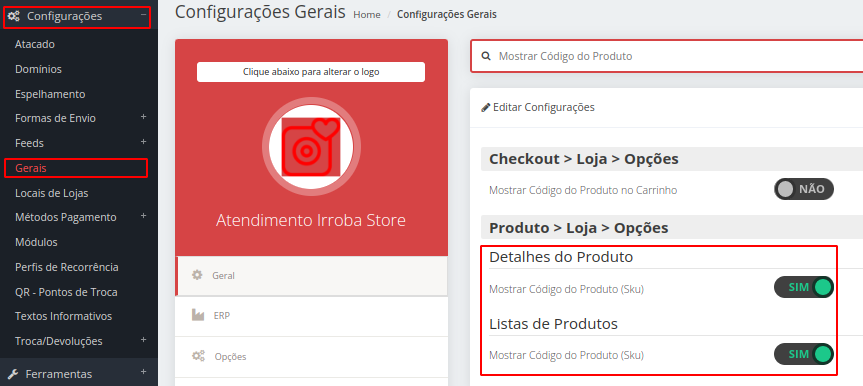Open Domínios menu item
Viewport: 863px width, 386px height.
click(x=39, y=69)
